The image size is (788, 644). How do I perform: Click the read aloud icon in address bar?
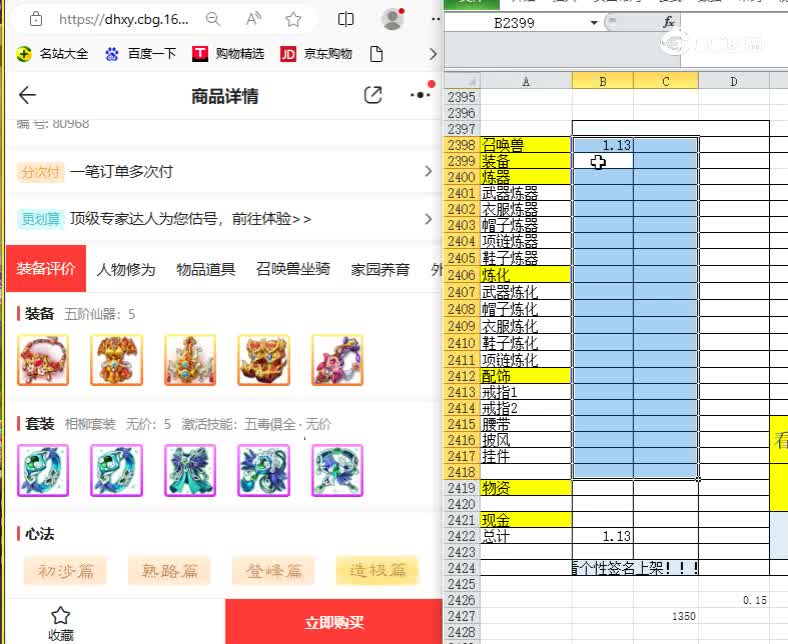253,19
